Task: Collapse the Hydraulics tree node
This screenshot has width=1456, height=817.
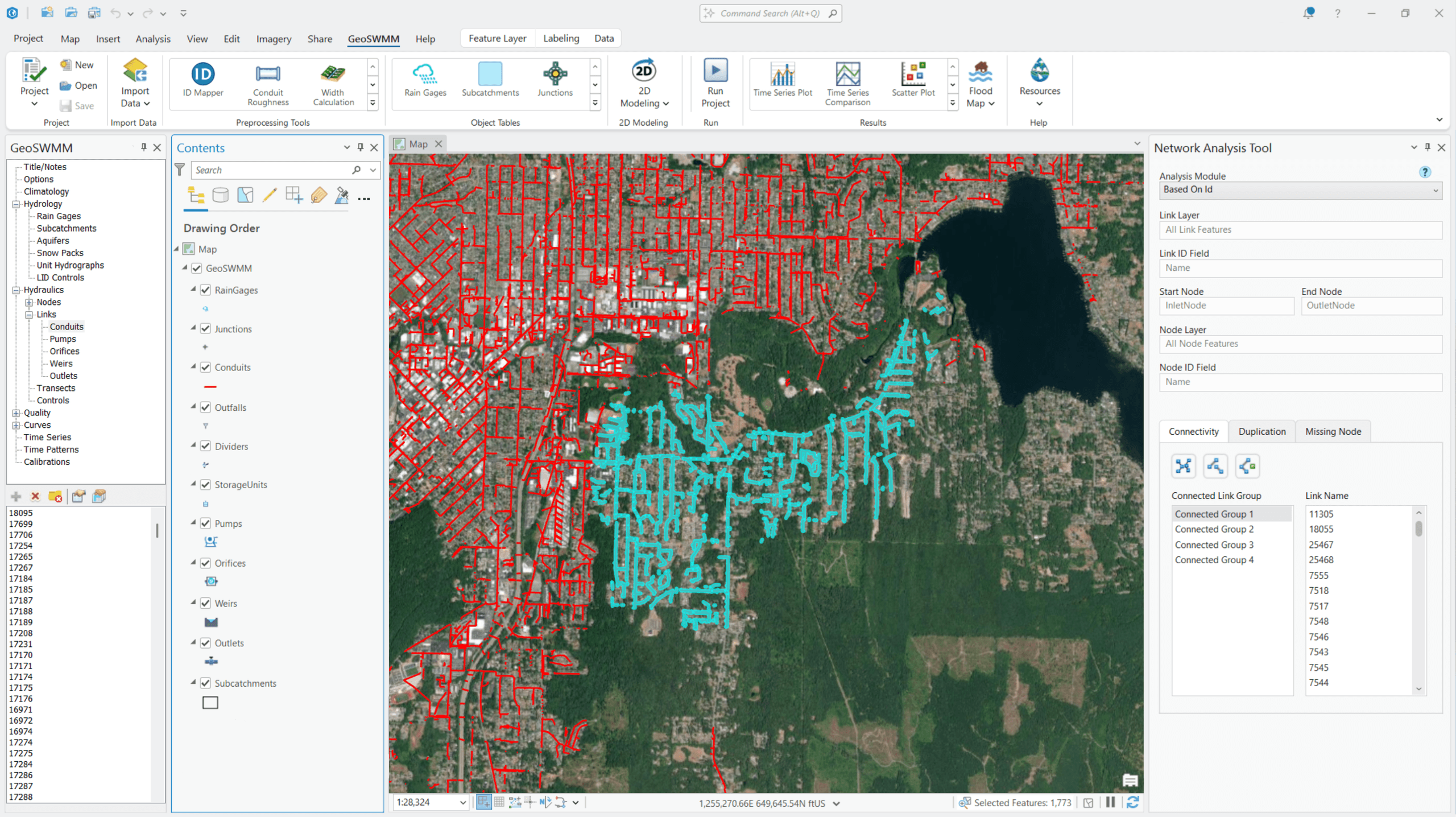Action: pos(15,290)
